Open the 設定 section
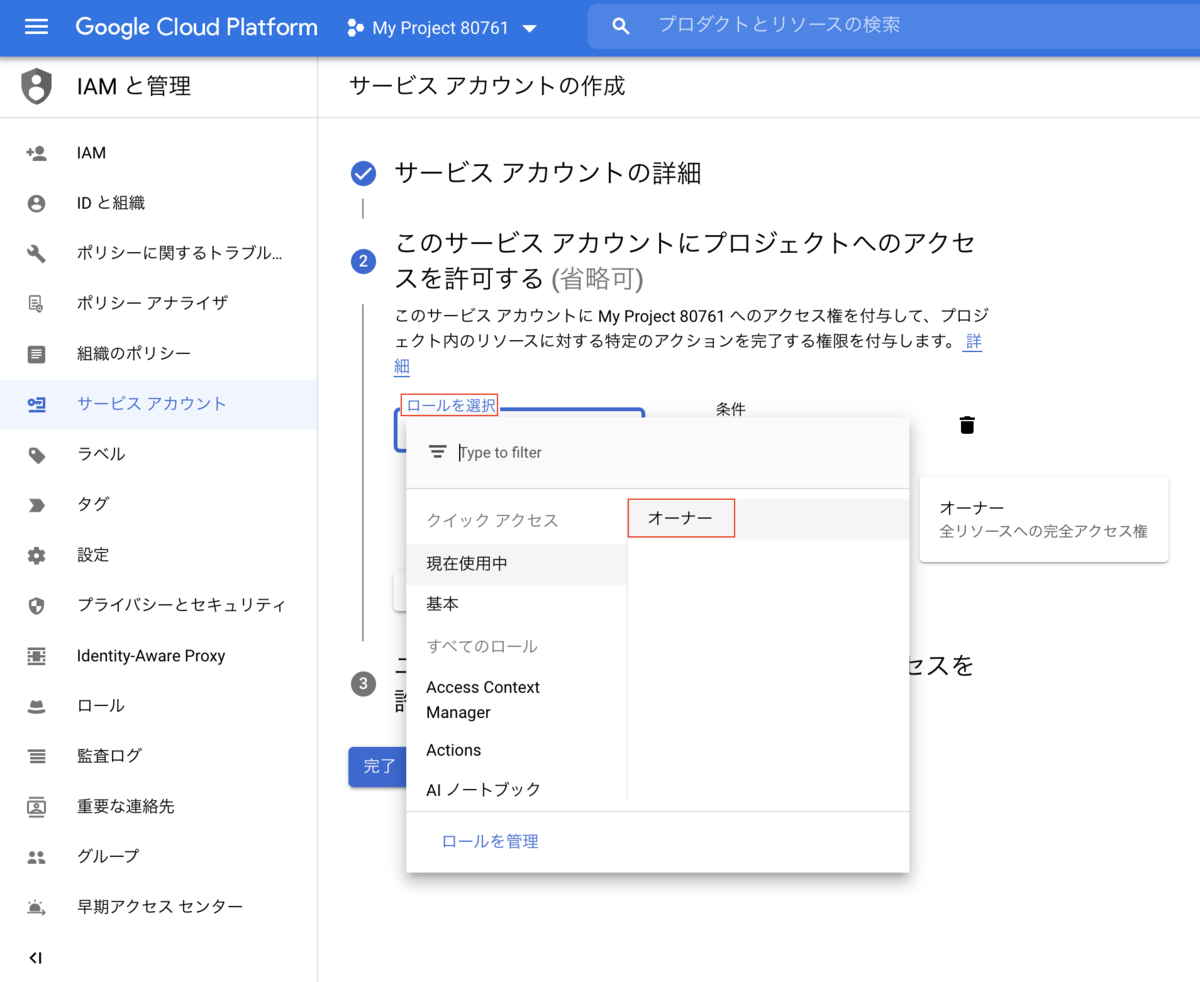Screen dimensions: 1200x982 click(x=94, y=555)
